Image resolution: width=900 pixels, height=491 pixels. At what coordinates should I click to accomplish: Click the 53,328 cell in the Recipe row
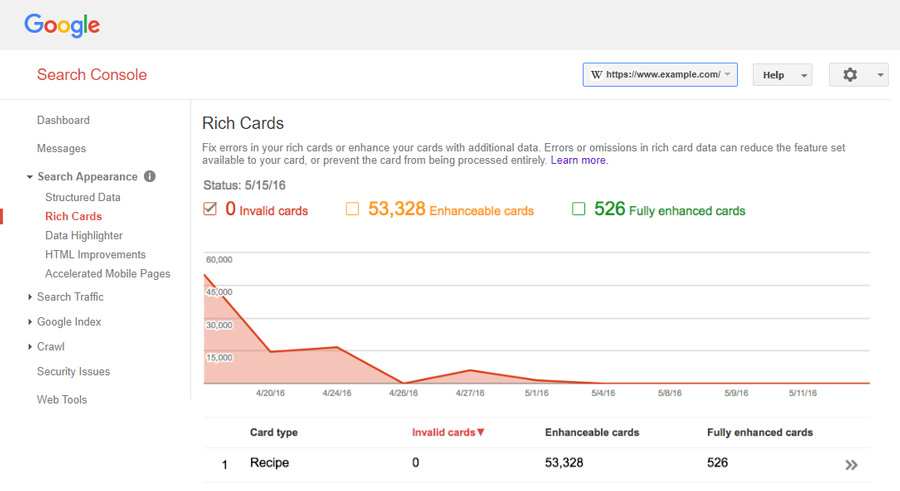(x=564, y=463)
